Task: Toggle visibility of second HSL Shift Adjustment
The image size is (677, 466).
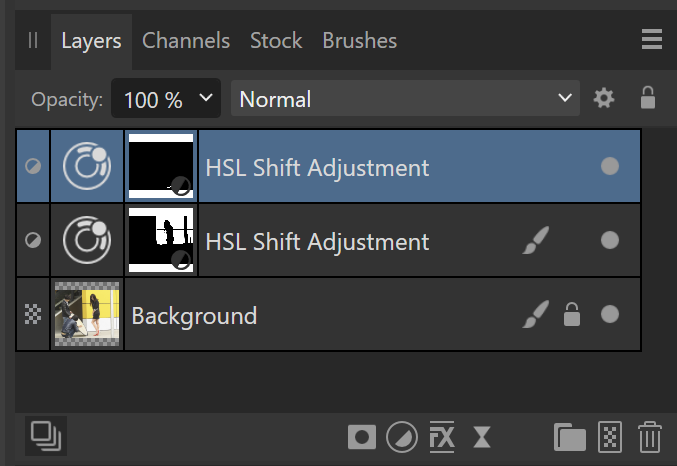Action: tap(610, 240)
